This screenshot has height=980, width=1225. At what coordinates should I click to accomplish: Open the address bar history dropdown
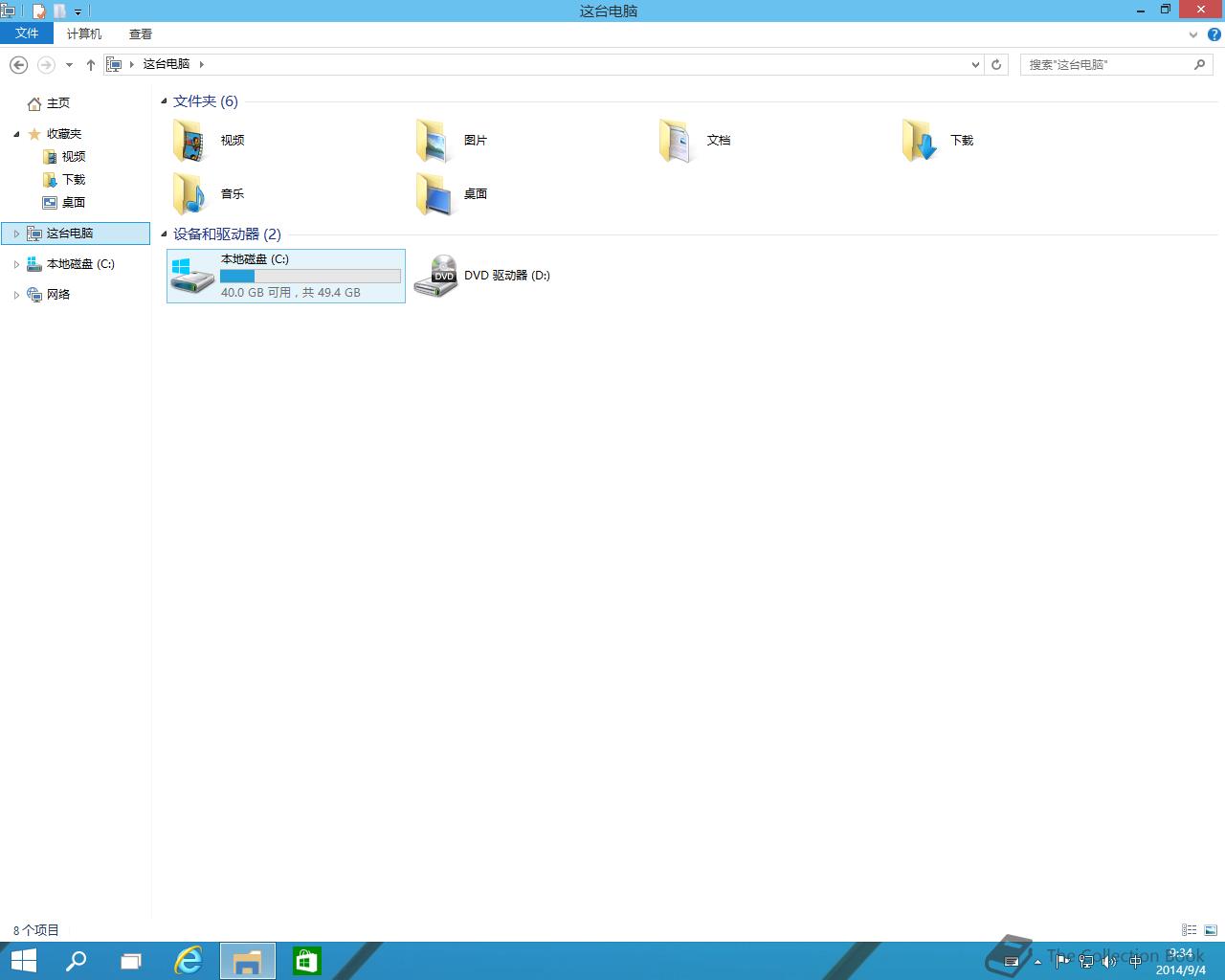tap(975, 64)
